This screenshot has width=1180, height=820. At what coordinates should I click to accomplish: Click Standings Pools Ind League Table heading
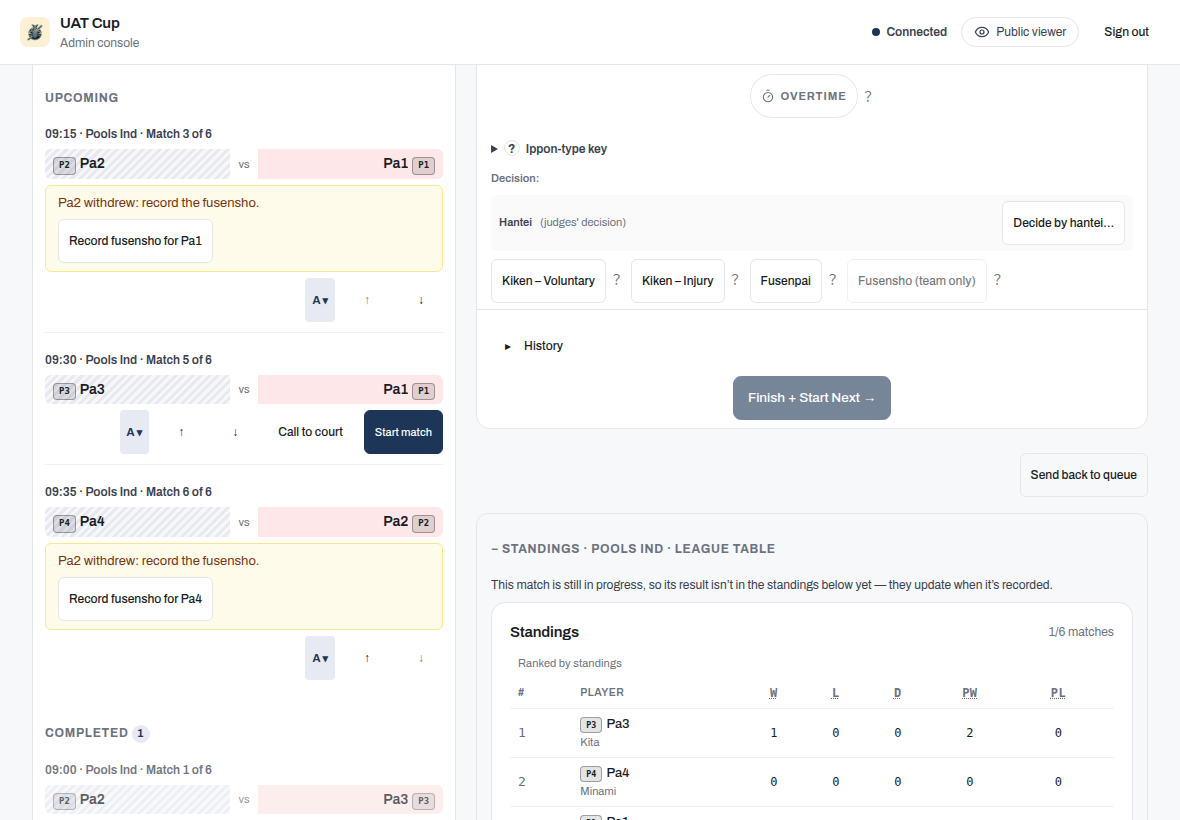[x=633, y=548]
